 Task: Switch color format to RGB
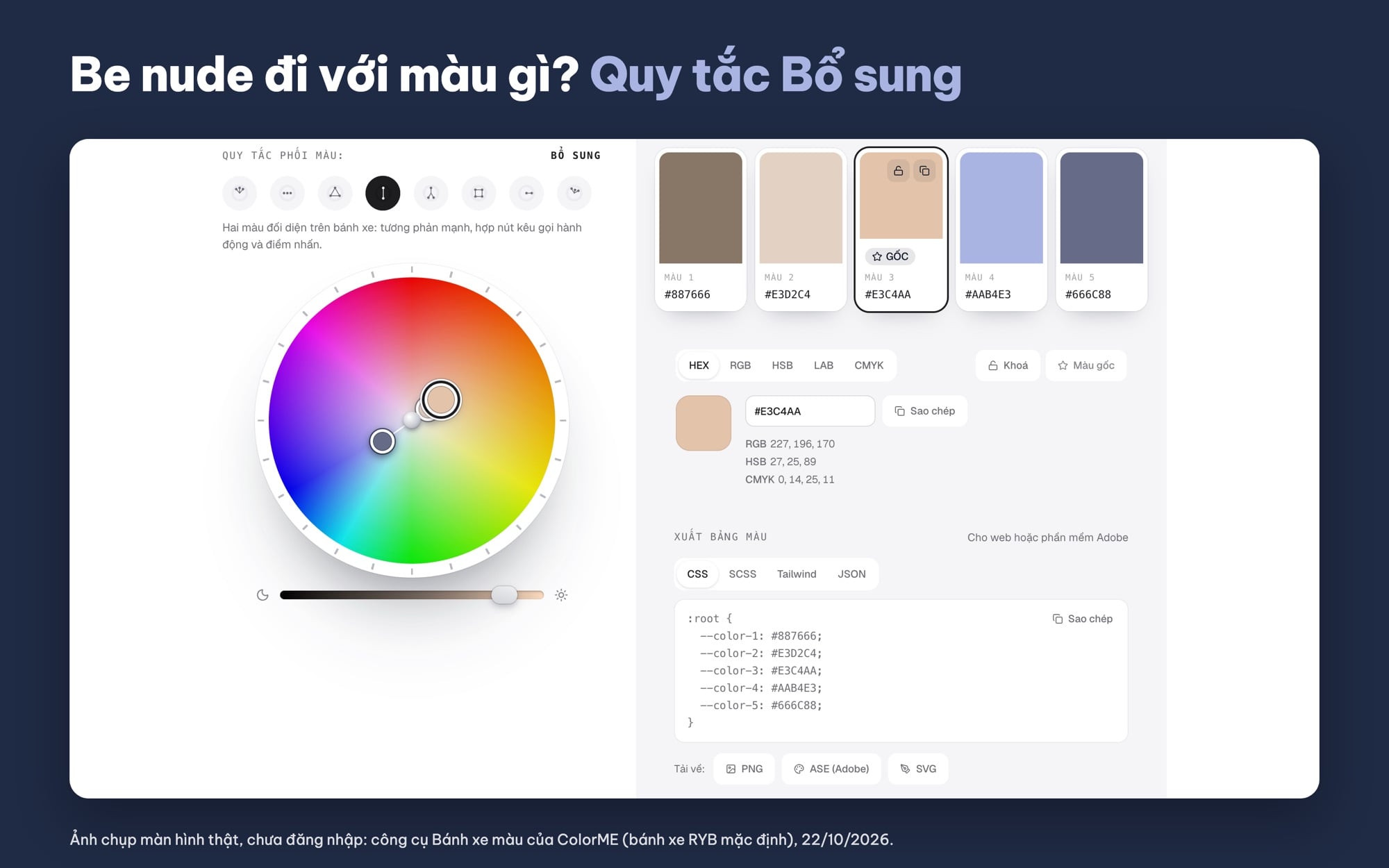click(x=740, y=365)
